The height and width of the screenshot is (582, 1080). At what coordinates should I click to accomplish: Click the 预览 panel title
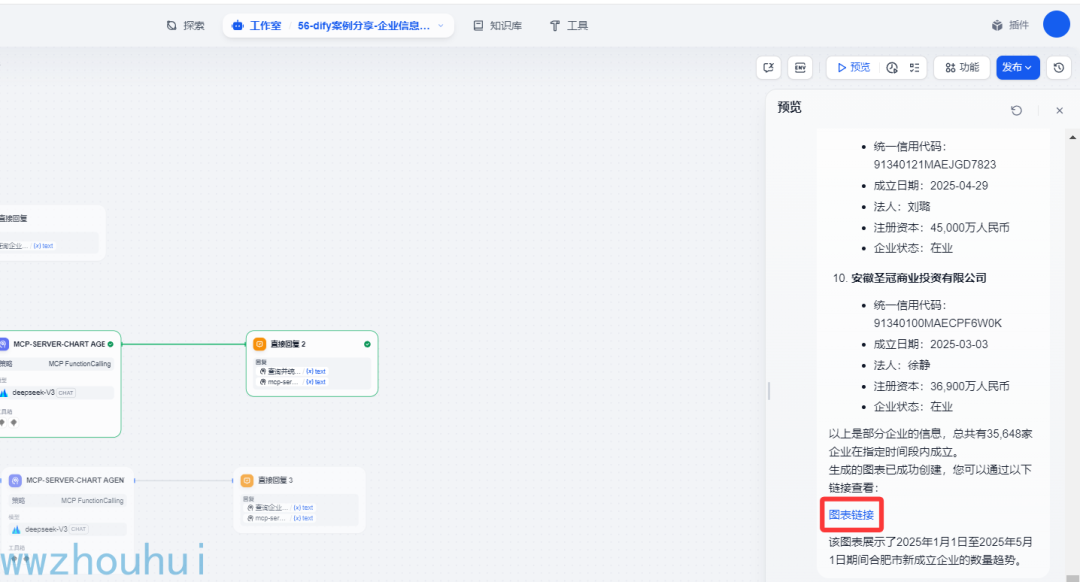789,107
